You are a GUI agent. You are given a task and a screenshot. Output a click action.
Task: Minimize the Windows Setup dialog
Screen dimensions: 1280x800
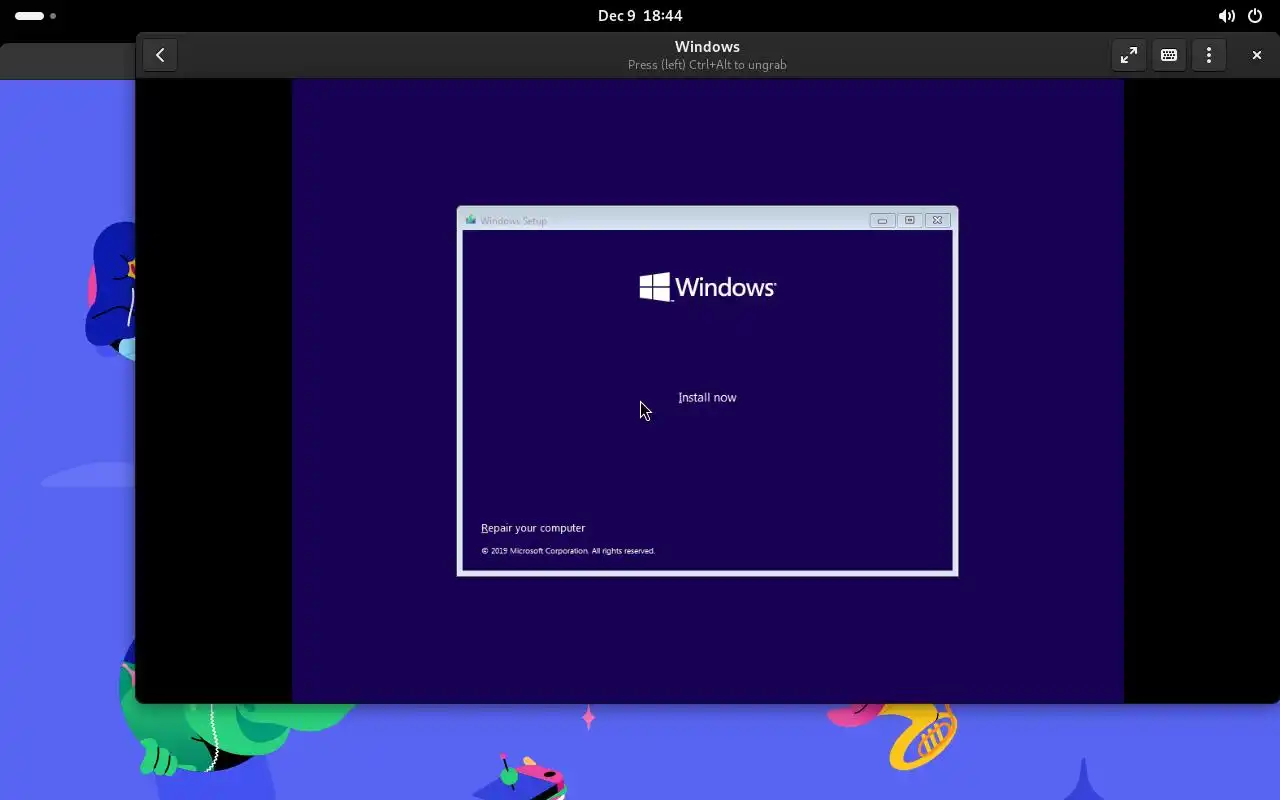882,220
